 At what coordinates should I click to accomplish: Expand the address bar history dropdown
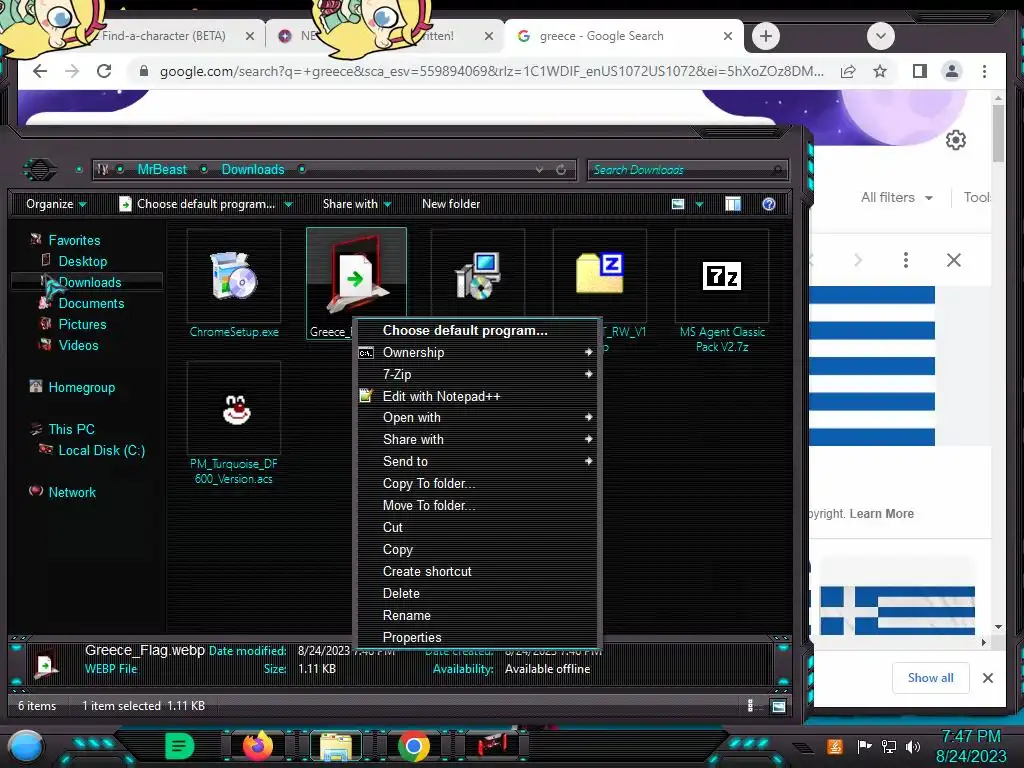click(x=539, y=170)
